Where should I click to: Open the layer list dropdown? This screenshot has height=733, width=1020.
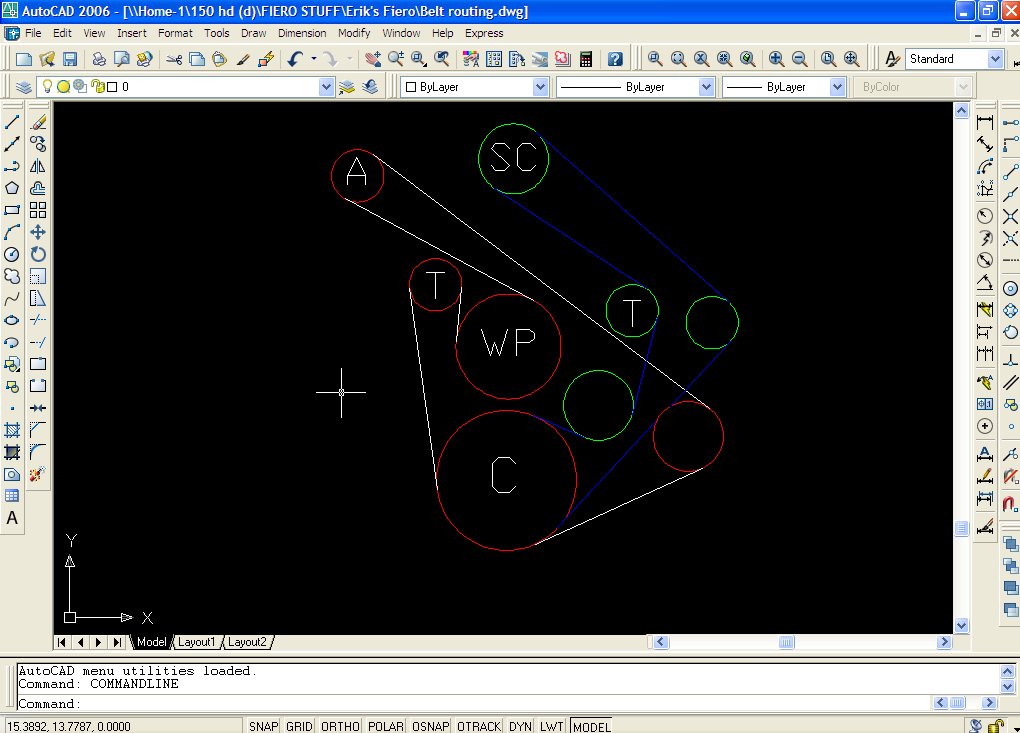(327, 87)
